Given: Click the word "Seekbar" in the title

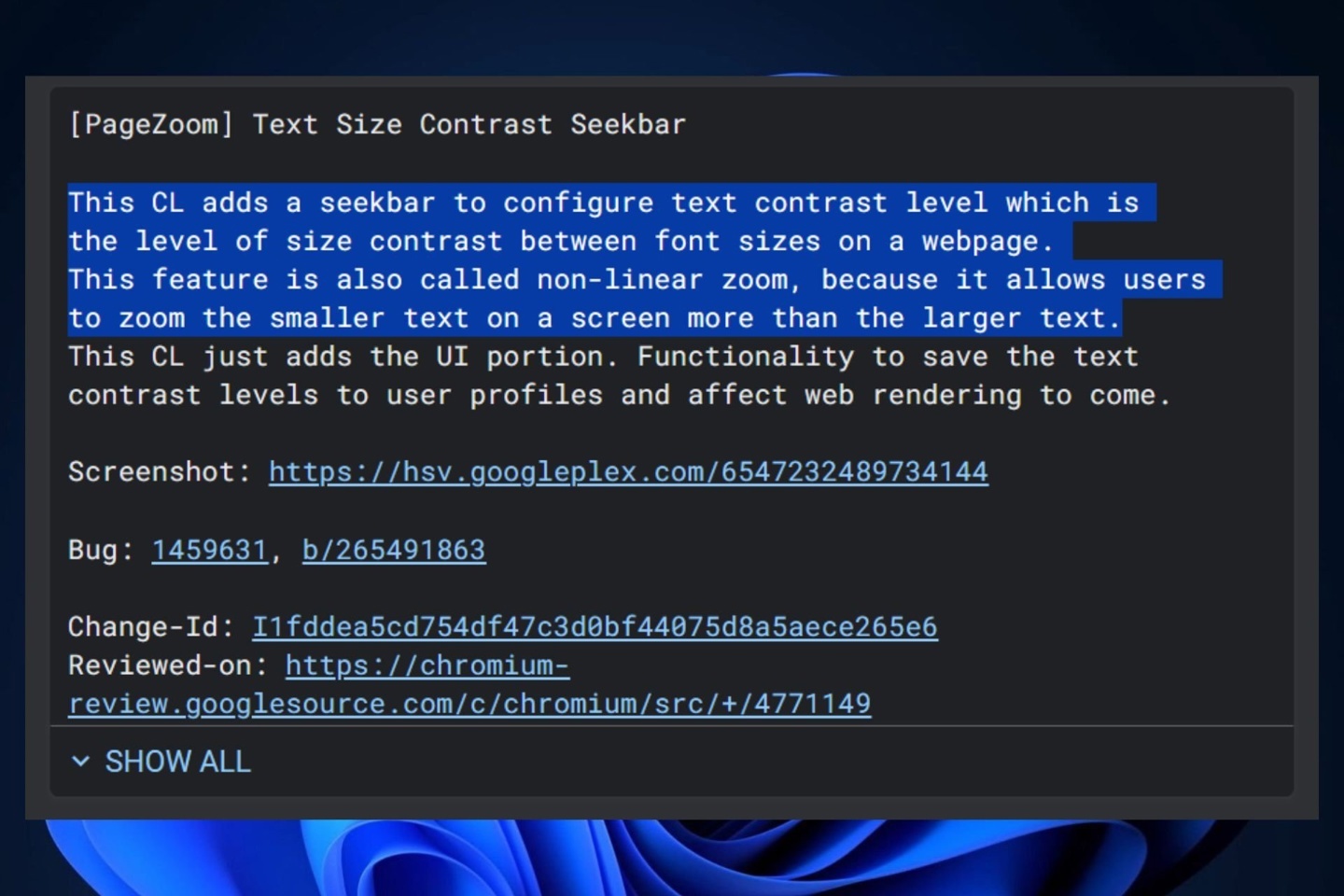Looking at the screenshot, I should [x=628, y=125].
